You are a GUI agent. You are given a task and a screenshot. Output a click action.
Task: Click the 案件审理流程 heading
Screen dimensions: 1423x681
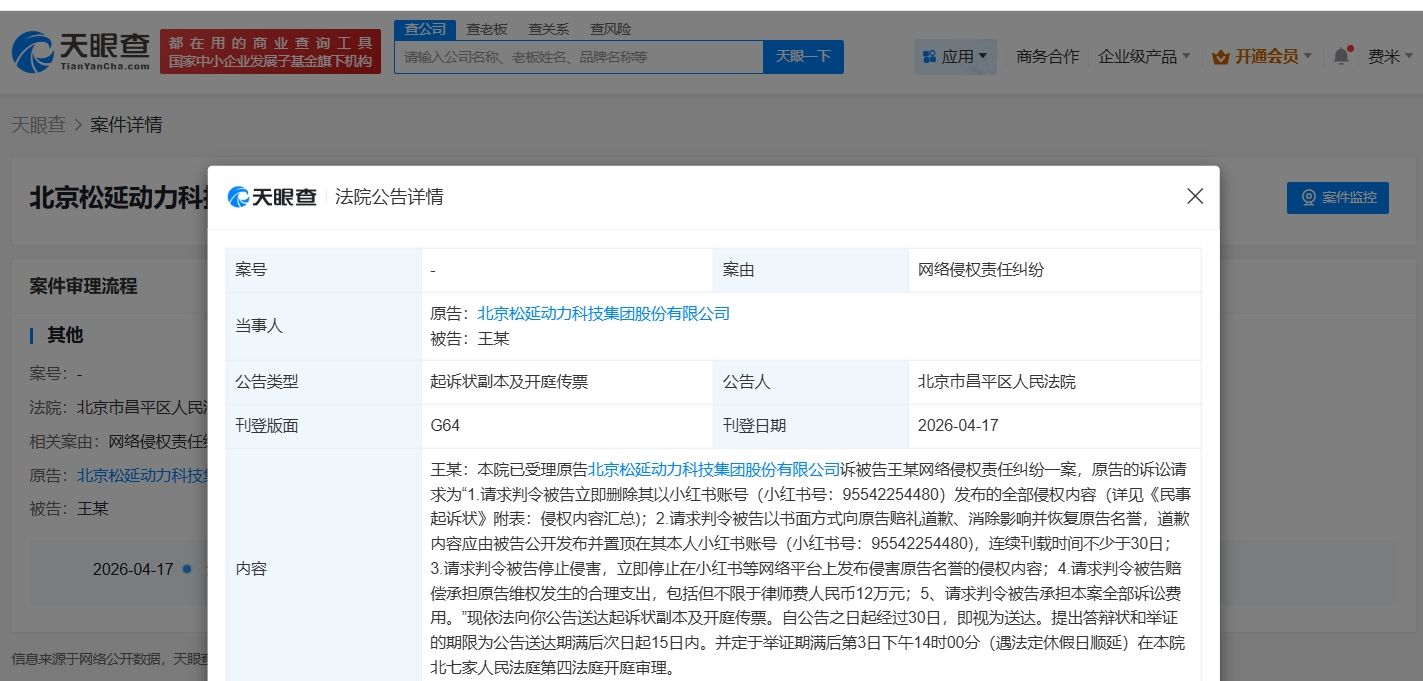pyautogui.click(x=83, y=286)
